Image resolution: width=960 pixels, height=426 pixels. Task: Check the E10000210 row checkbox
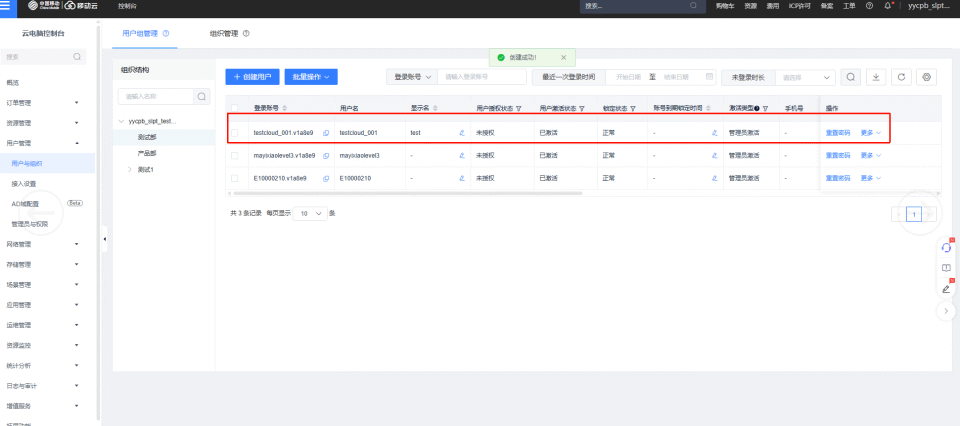234,178
